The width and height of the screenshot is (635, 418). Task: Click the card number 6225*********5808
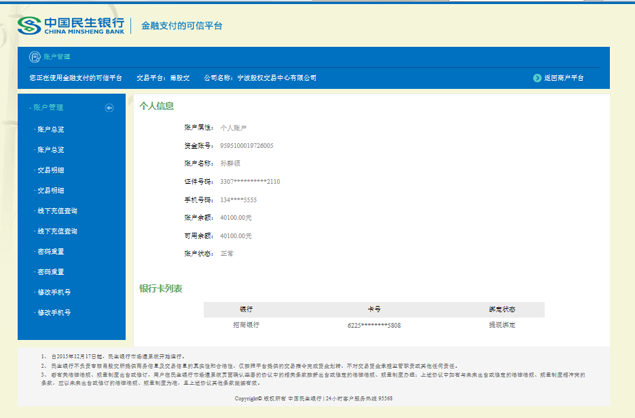374,325
